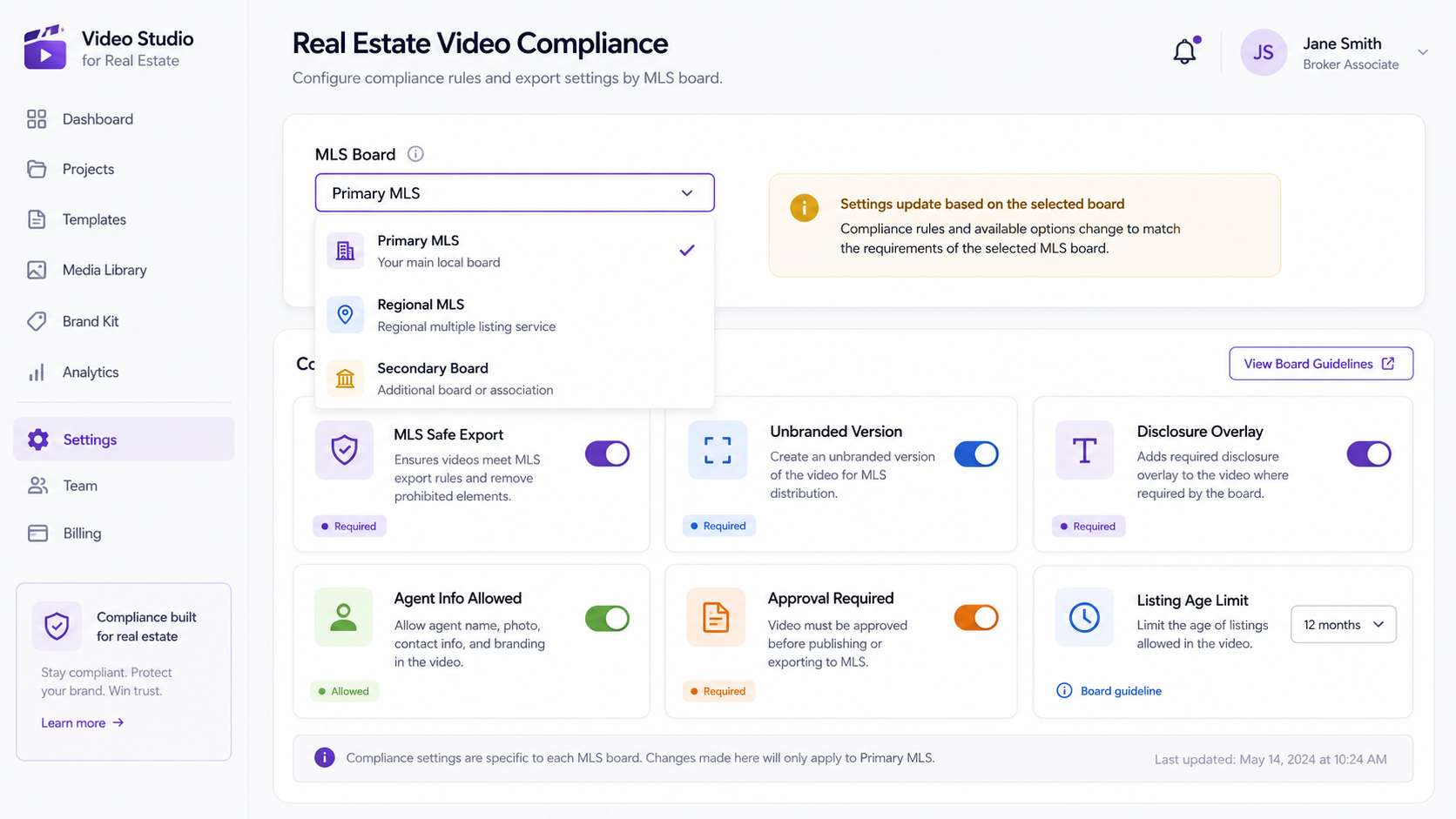This screenshot has height=819, width=1456.
Task: Click the Last updated May 14, 2024 text
Action: 1271,759
